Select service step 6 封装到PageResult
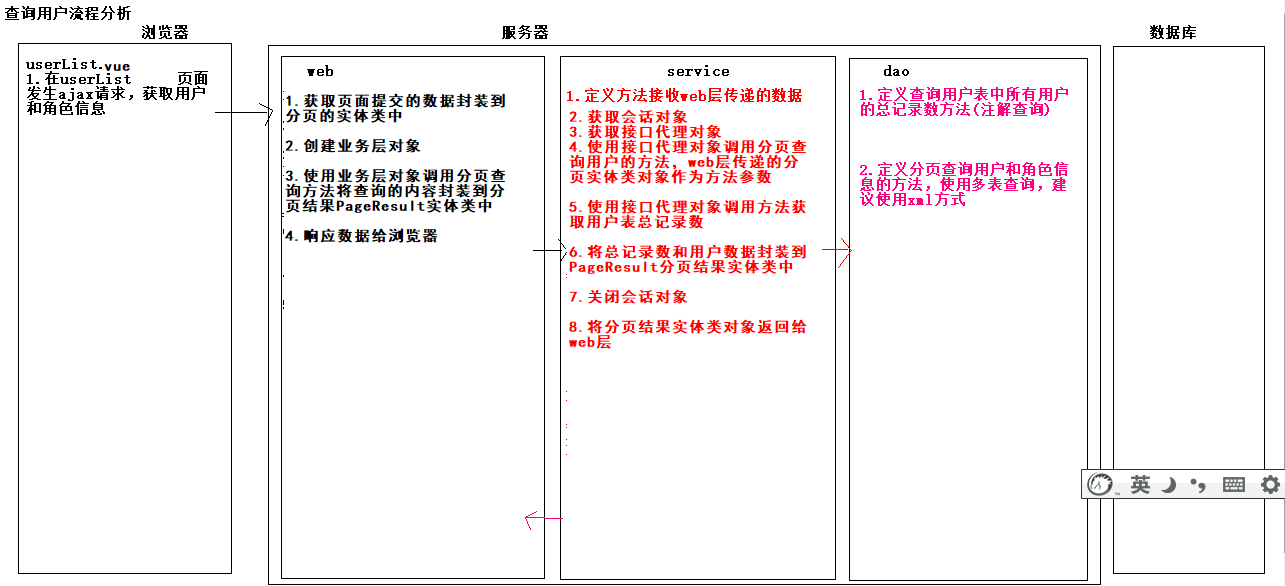The height and width of the screenshot is (586, 1285). pyautogui.click(x=687, y=259)
